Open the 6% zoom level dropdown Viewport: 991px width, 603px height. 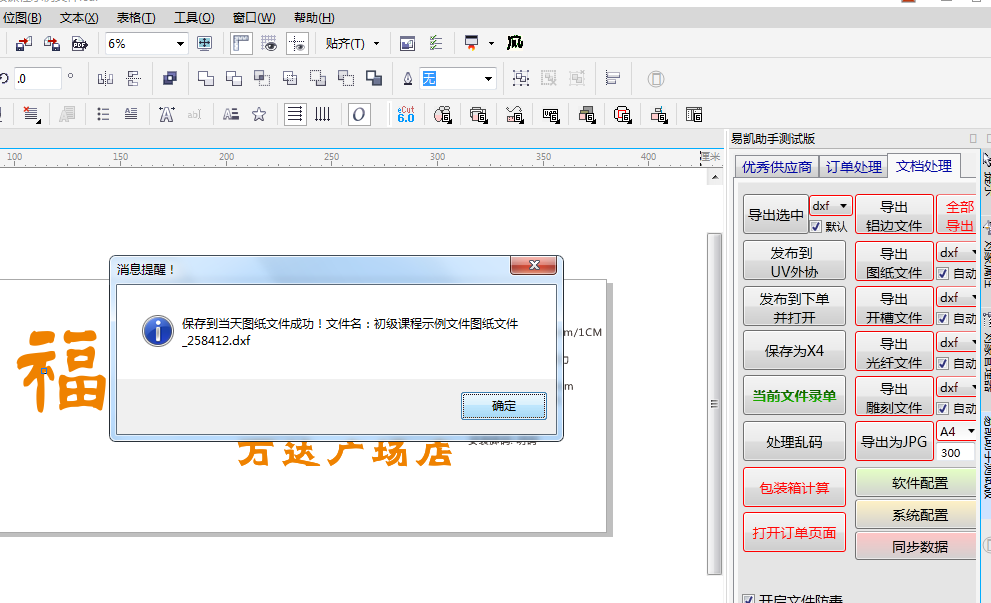coord(181,43)
